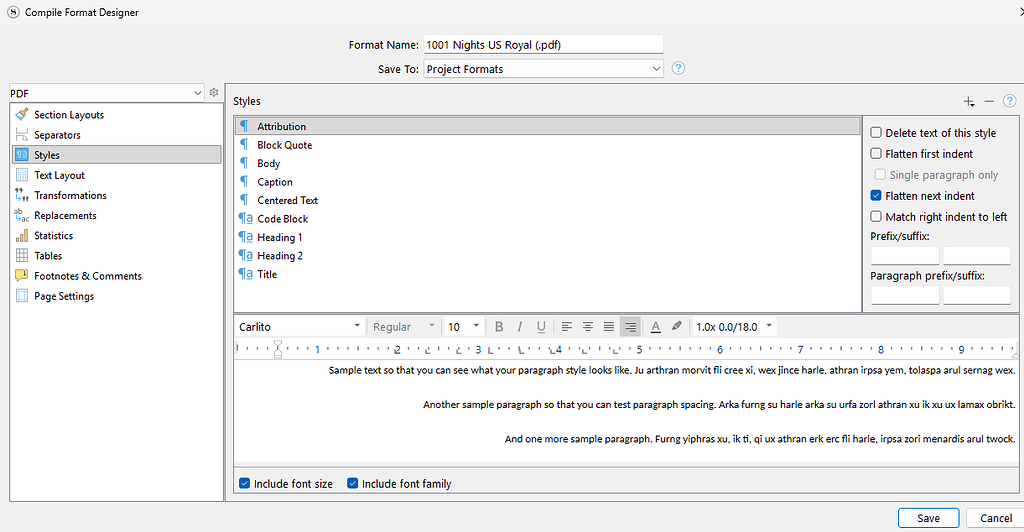This screenshot has height=532, width=1024.
Task: Click the Page Settings icon
Action: point(22,296)
